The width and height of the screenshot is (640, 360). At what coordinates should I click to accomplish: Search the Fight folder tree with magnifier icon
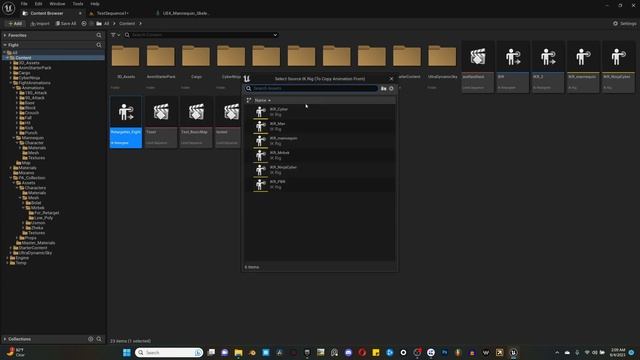(99, 45)
